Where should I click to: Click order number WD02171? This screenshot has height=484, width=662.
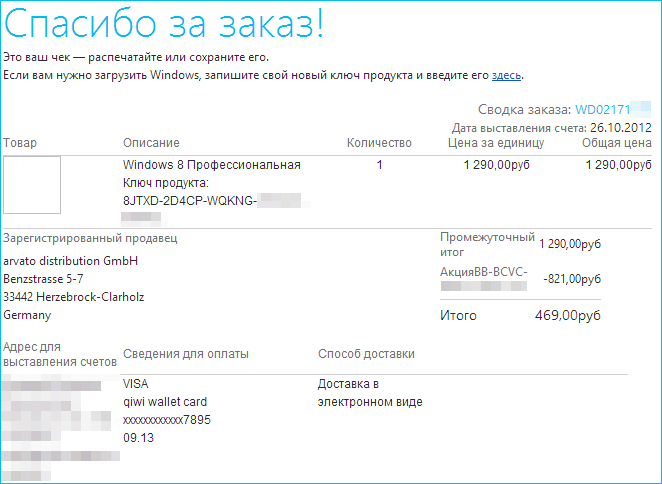click(x=602, y=110)
